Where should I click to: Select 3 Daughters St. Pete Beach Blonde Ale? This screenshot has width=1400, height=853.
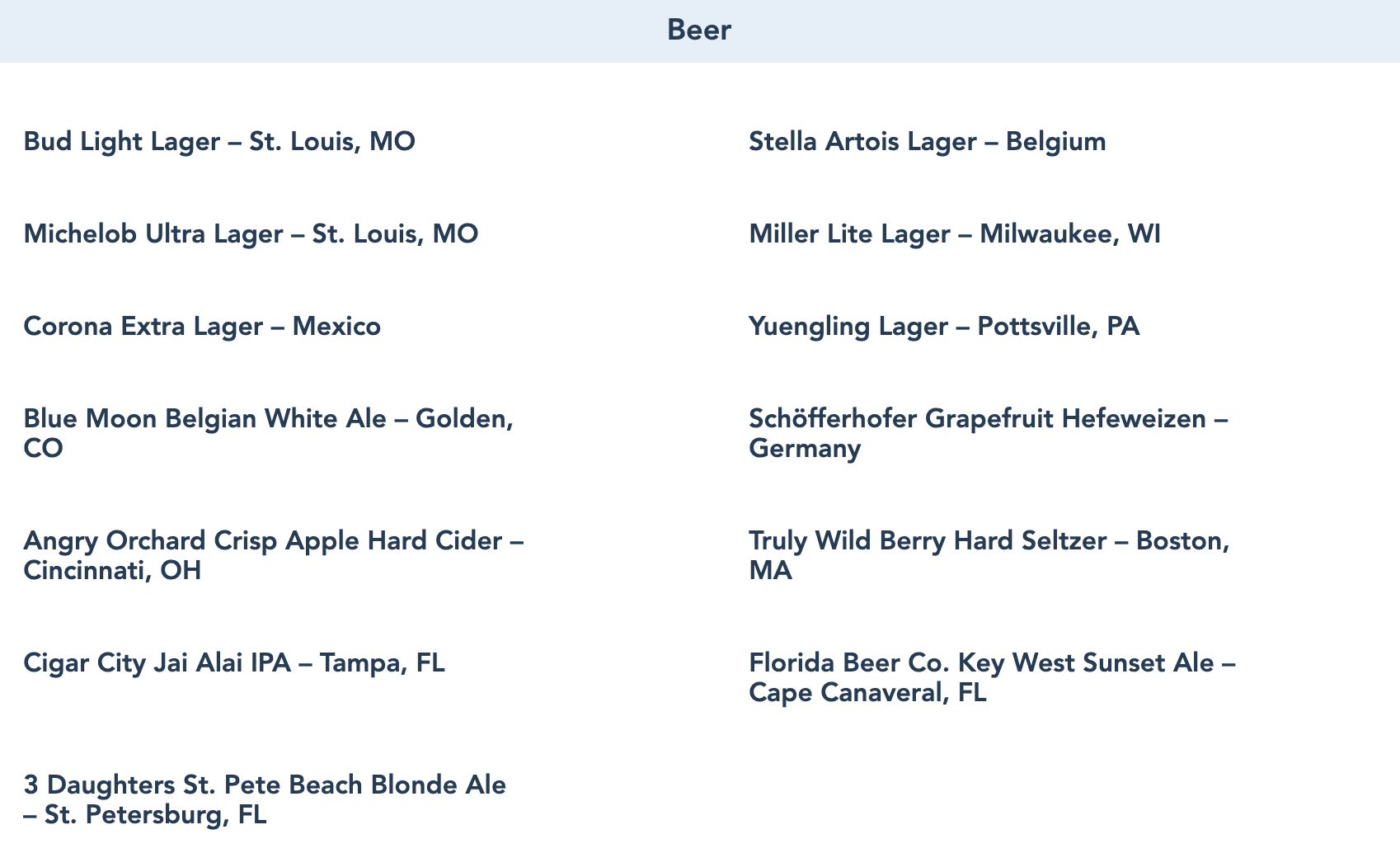click(x=265, y=785)
